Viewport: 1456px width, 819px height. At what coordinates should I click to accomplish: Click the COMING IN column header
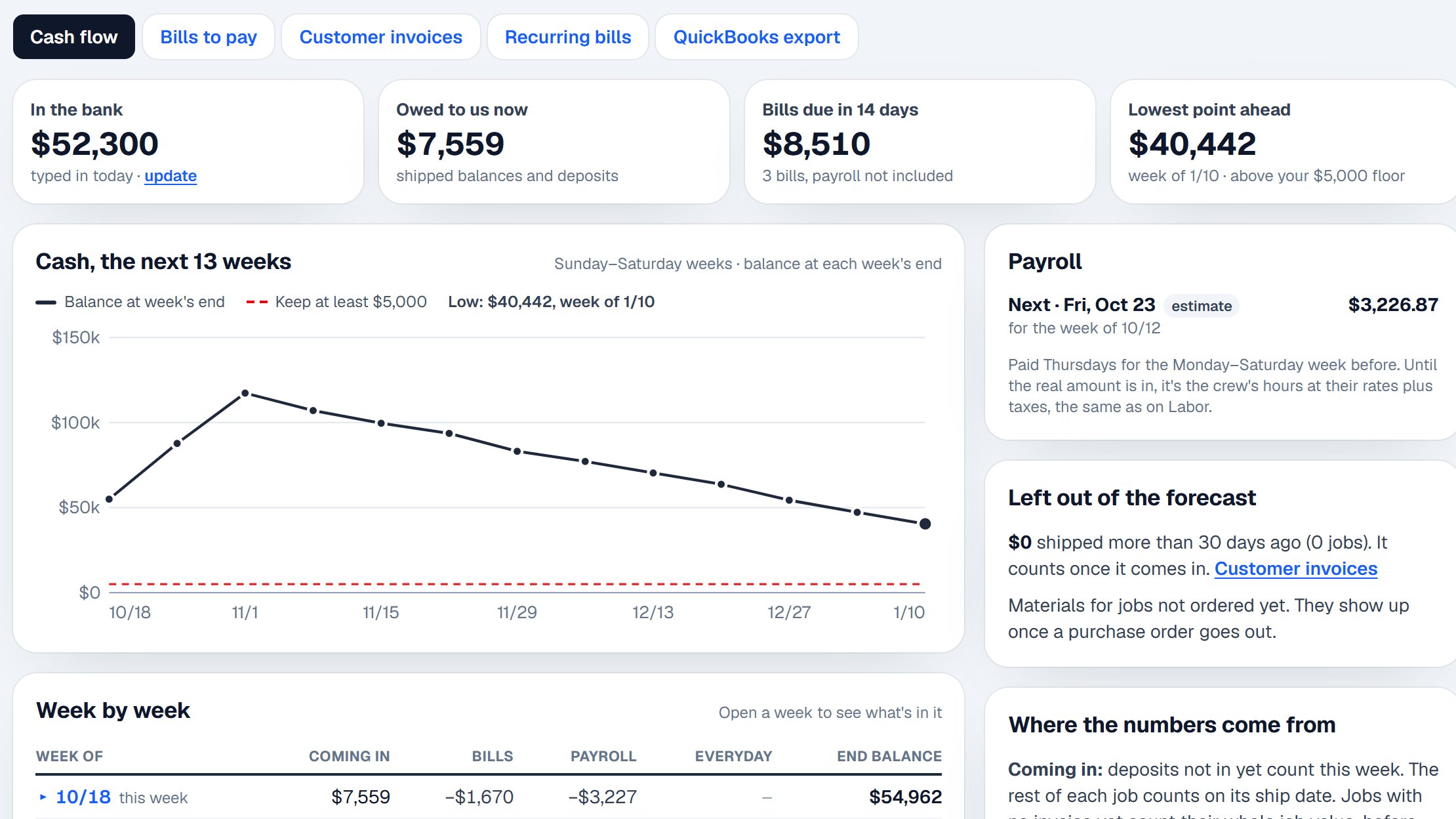point(350,756)
